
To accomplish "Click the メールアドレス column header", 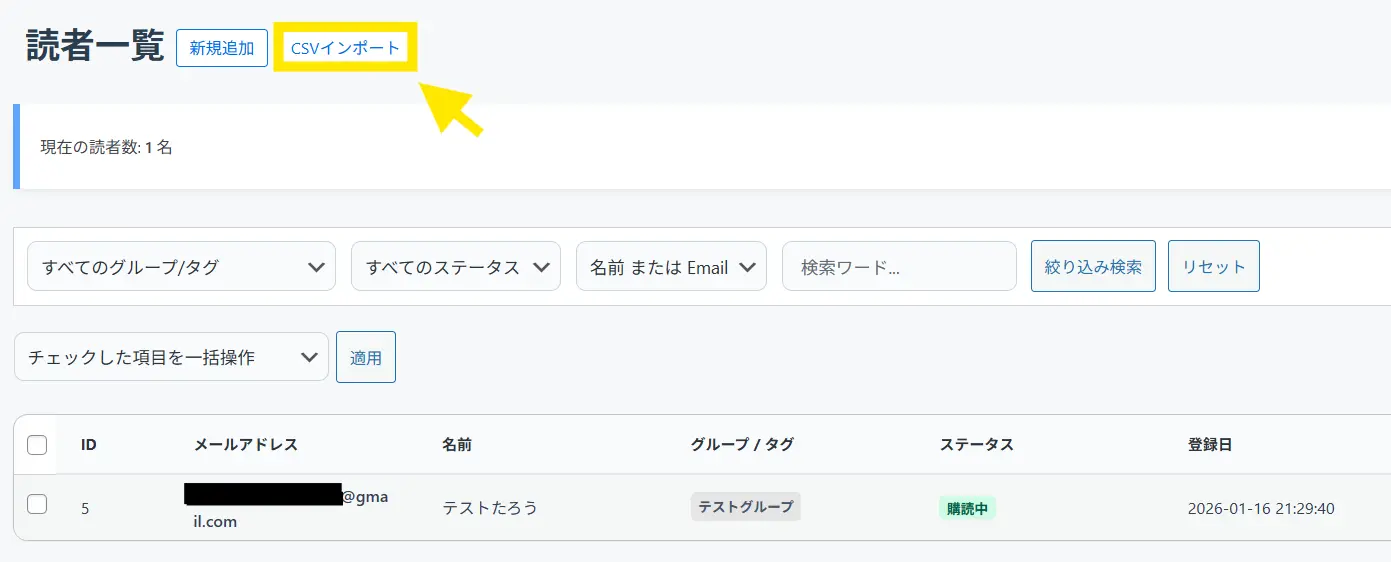I will click(x=245, y=445).
